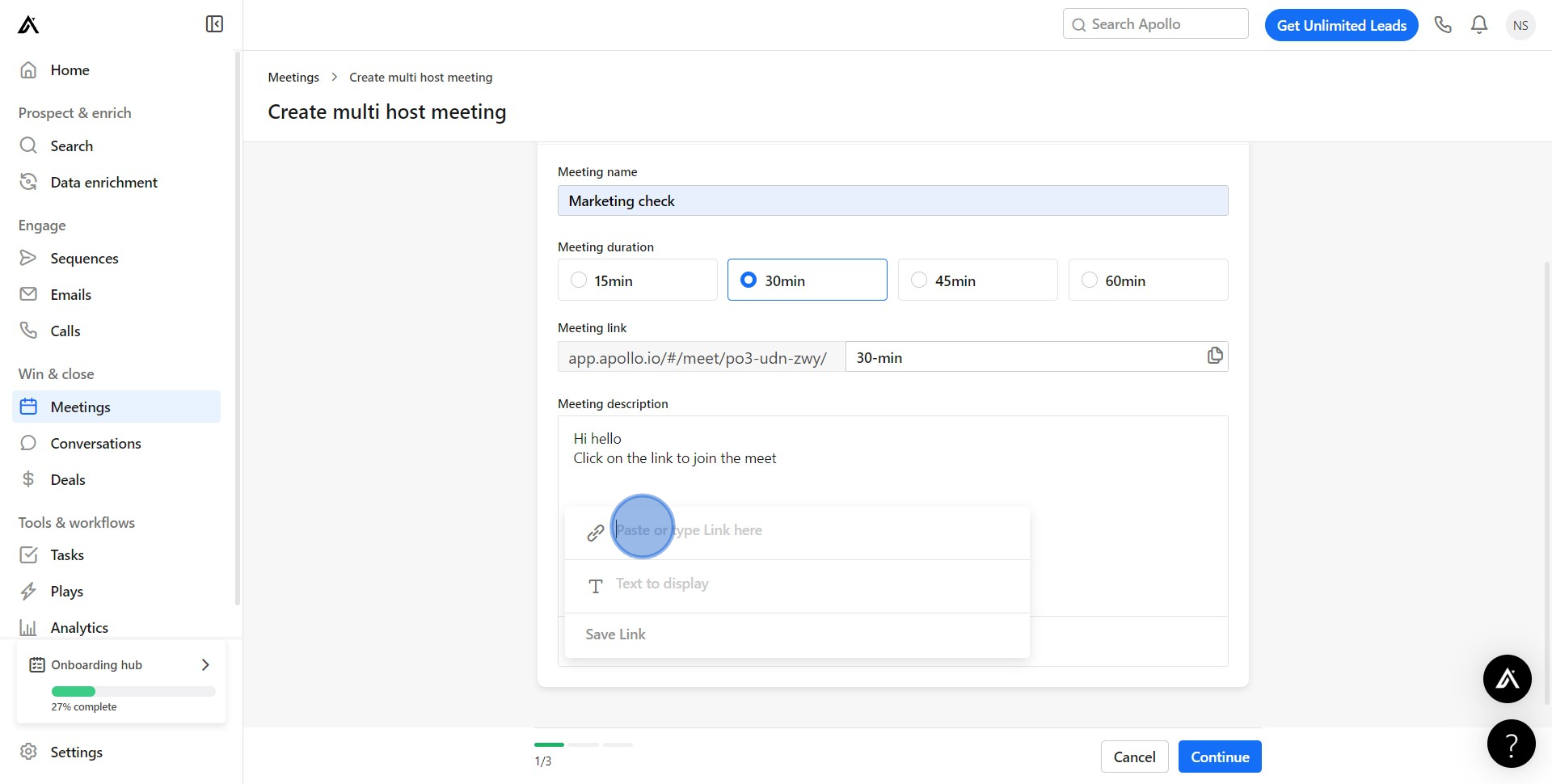Click the Cancel button

1134,757
